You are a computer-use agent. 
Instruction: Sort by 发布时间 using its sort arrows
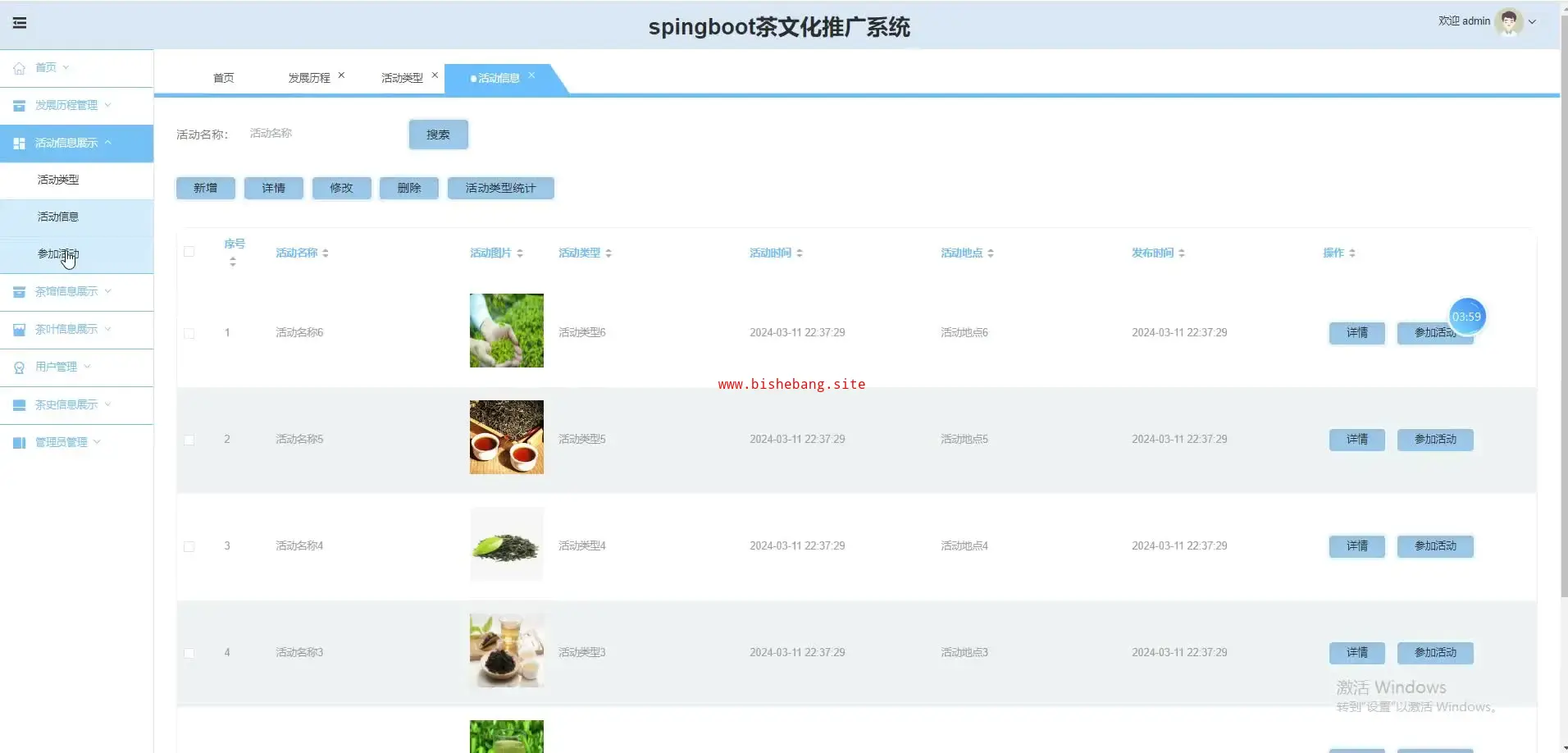(1182, 253)
